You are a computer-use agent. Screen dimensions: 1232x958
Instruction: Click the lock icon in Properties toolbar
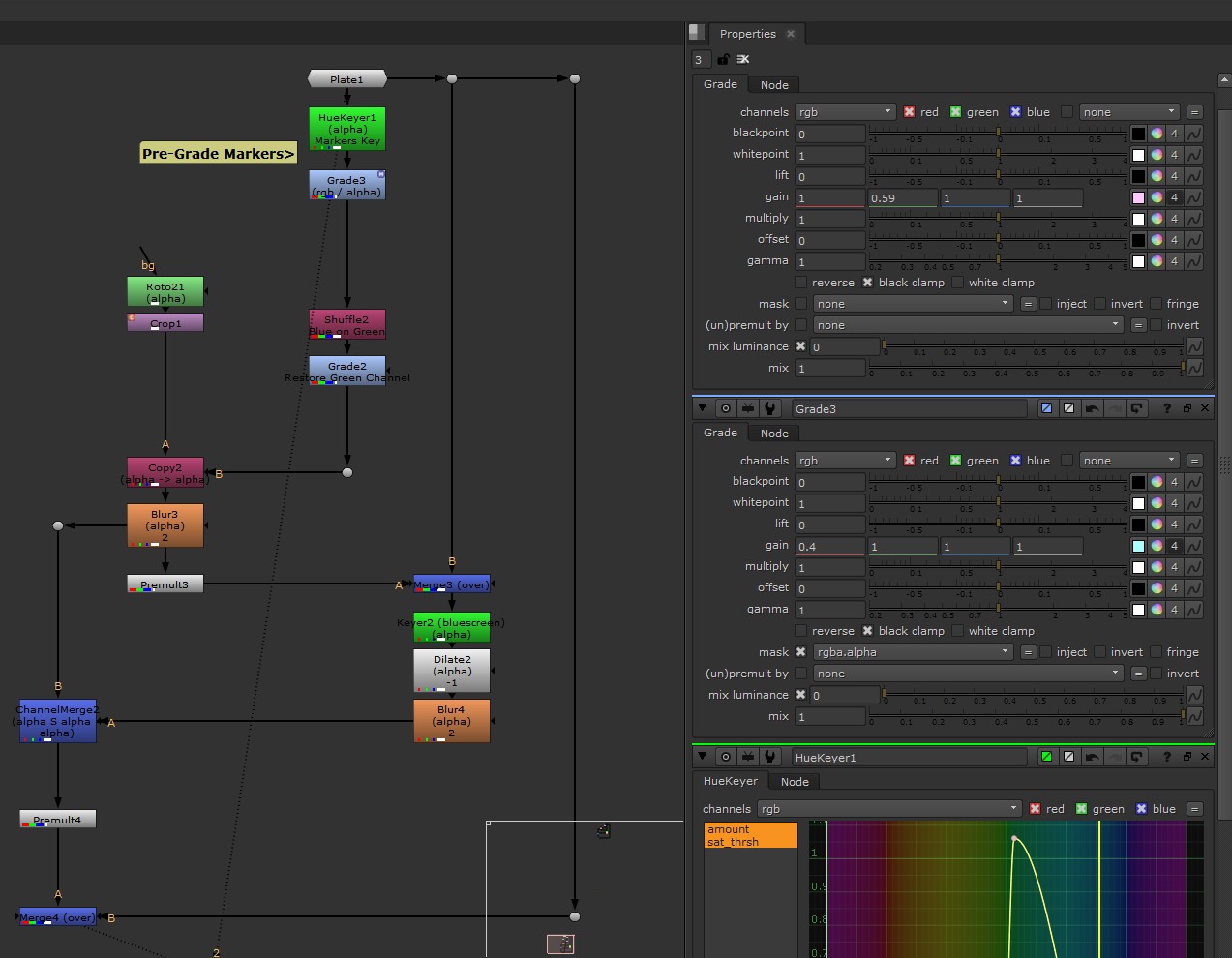click(x=723, y=60)
